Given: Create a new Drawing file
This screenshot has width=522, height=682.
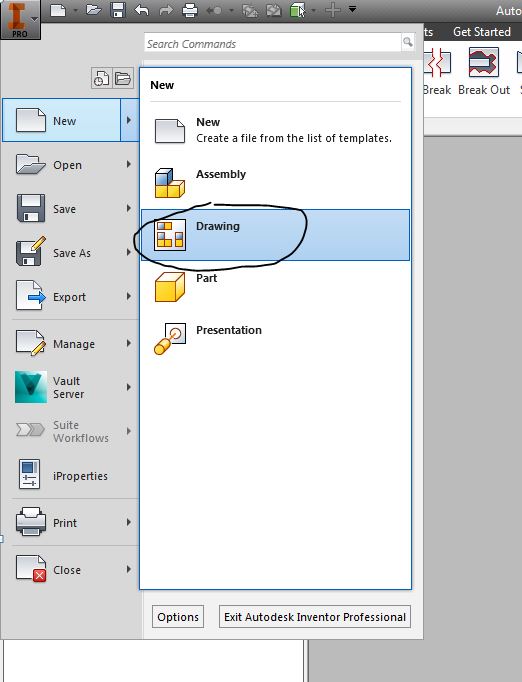Looking at the screenshot, I should tap(275, 235).
